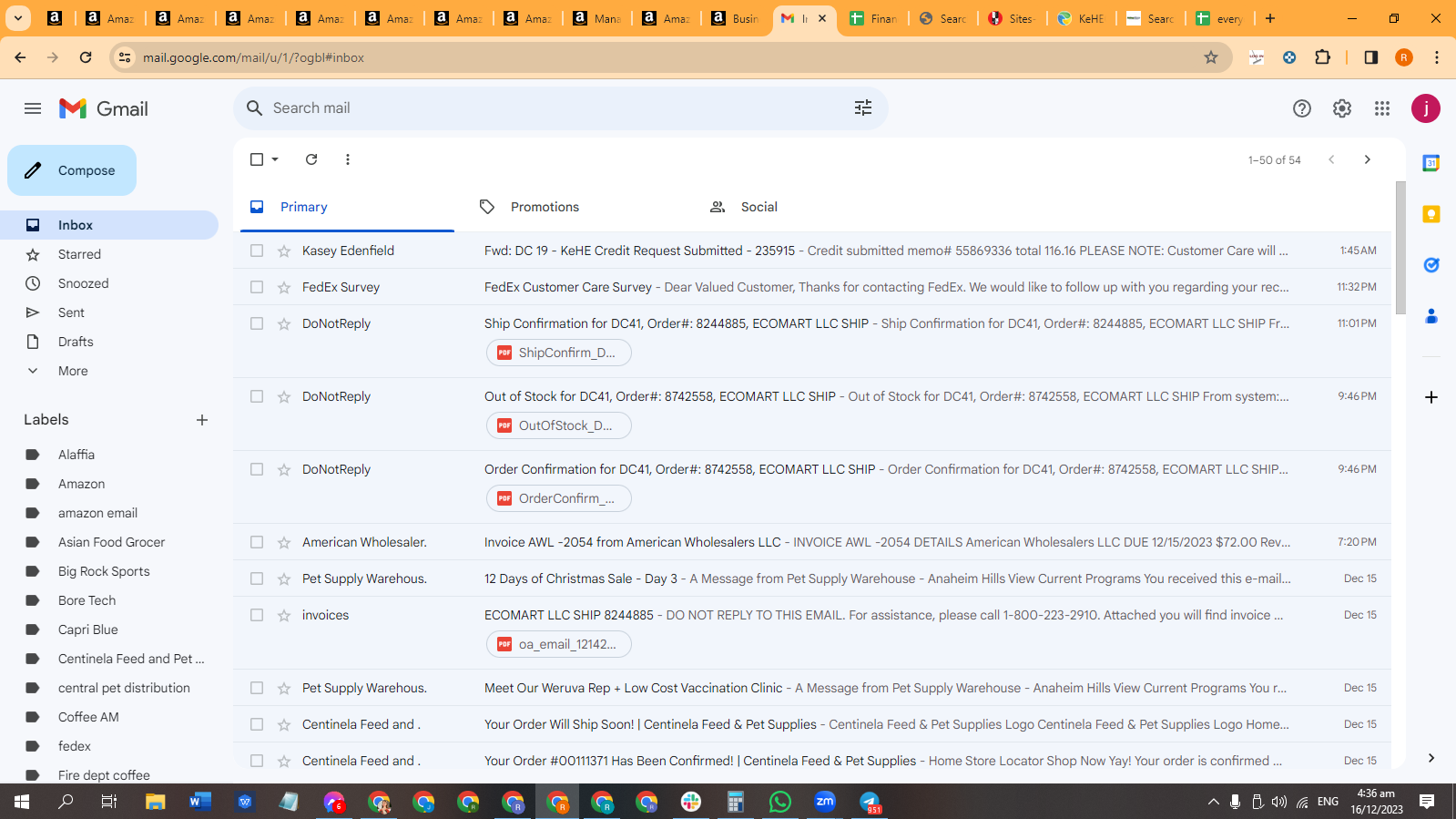Click the search options filter icon

click(x=863, y=108)
